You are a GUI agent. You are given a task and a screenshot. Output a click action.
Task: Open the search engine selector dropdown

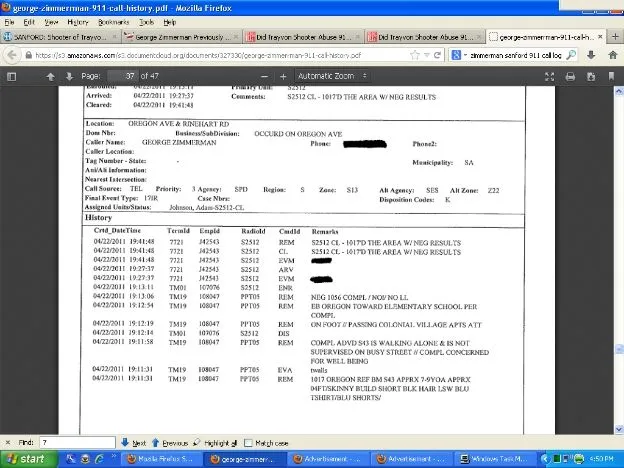tap(460, 56)
